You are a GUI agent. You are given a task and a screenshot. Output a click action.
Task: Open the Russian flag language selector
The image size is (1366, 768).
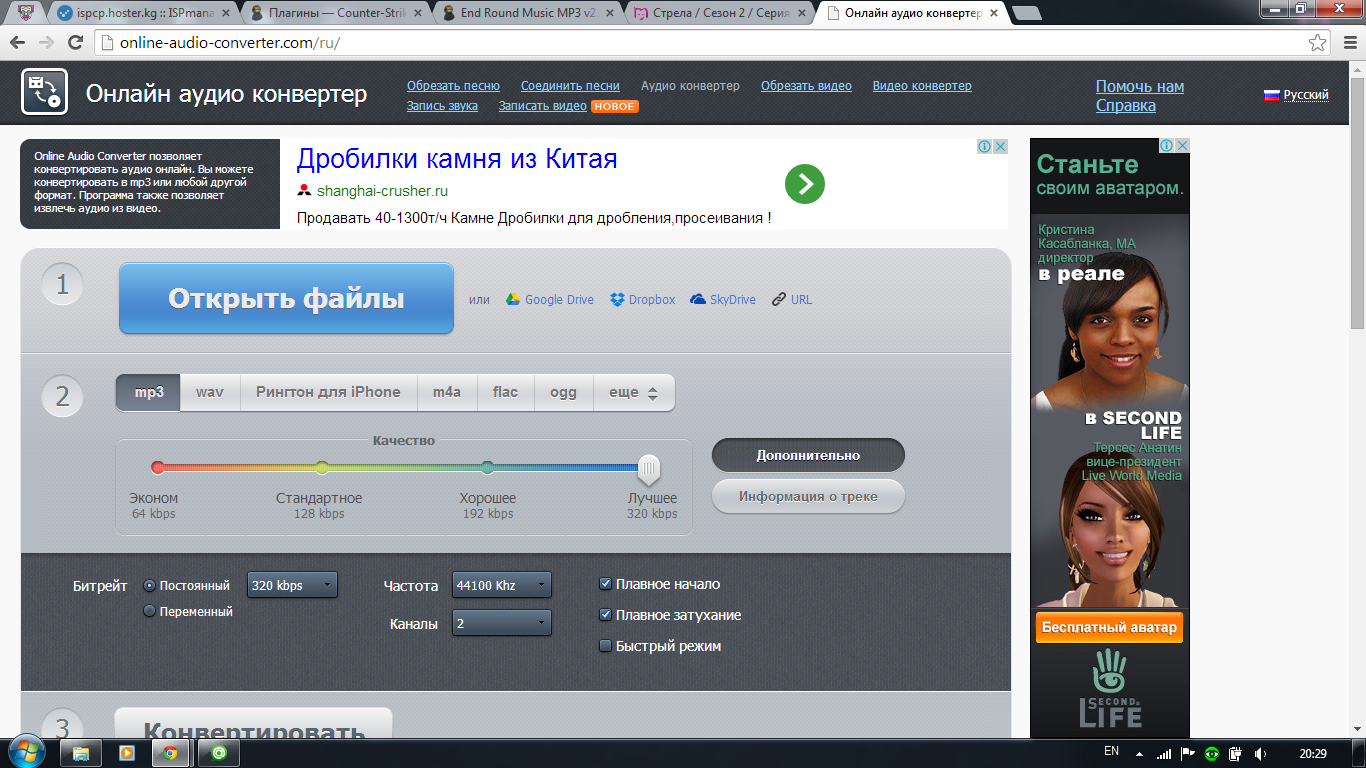click(1296, 95)
